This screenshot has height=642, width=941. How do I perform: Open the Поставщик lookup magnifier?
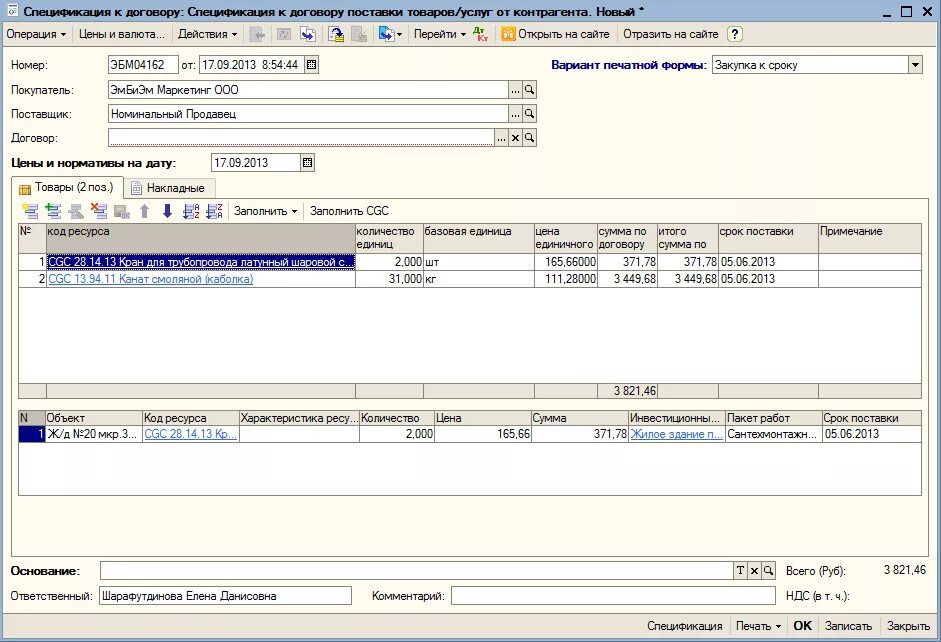(529, 113)
